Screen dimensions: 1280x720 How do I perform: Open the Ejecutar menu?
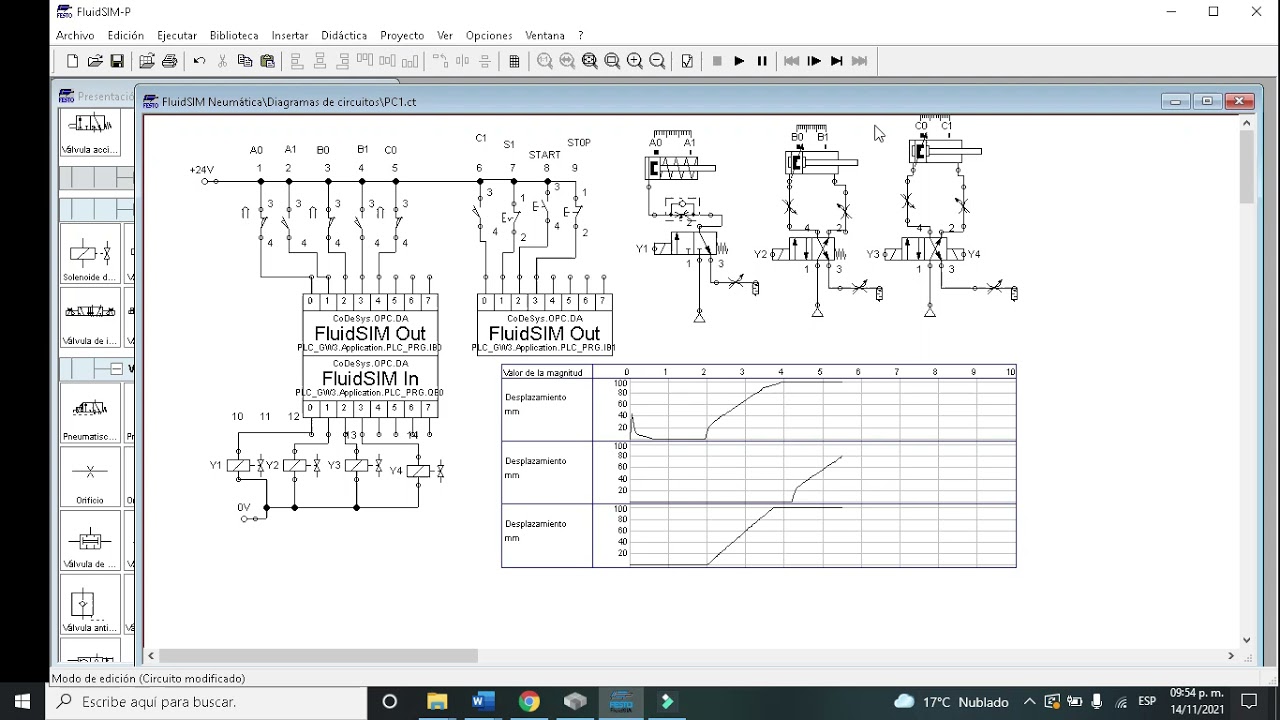[x=177, y=35]
